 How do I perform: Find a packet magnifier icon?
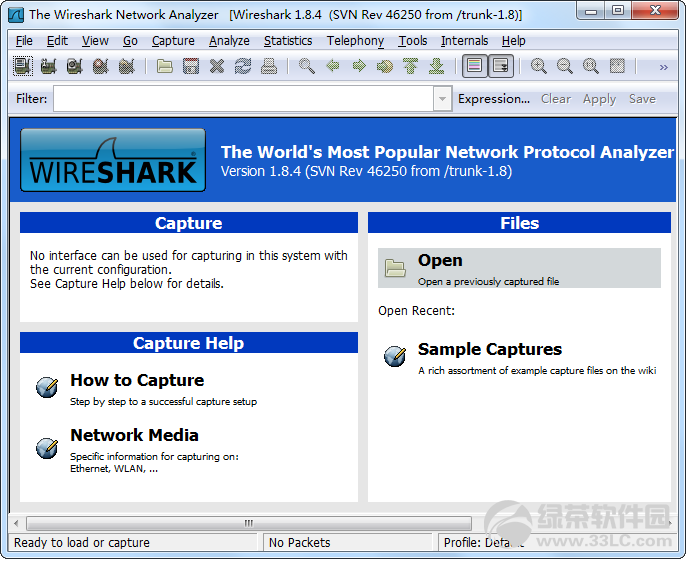coord(306,66)
